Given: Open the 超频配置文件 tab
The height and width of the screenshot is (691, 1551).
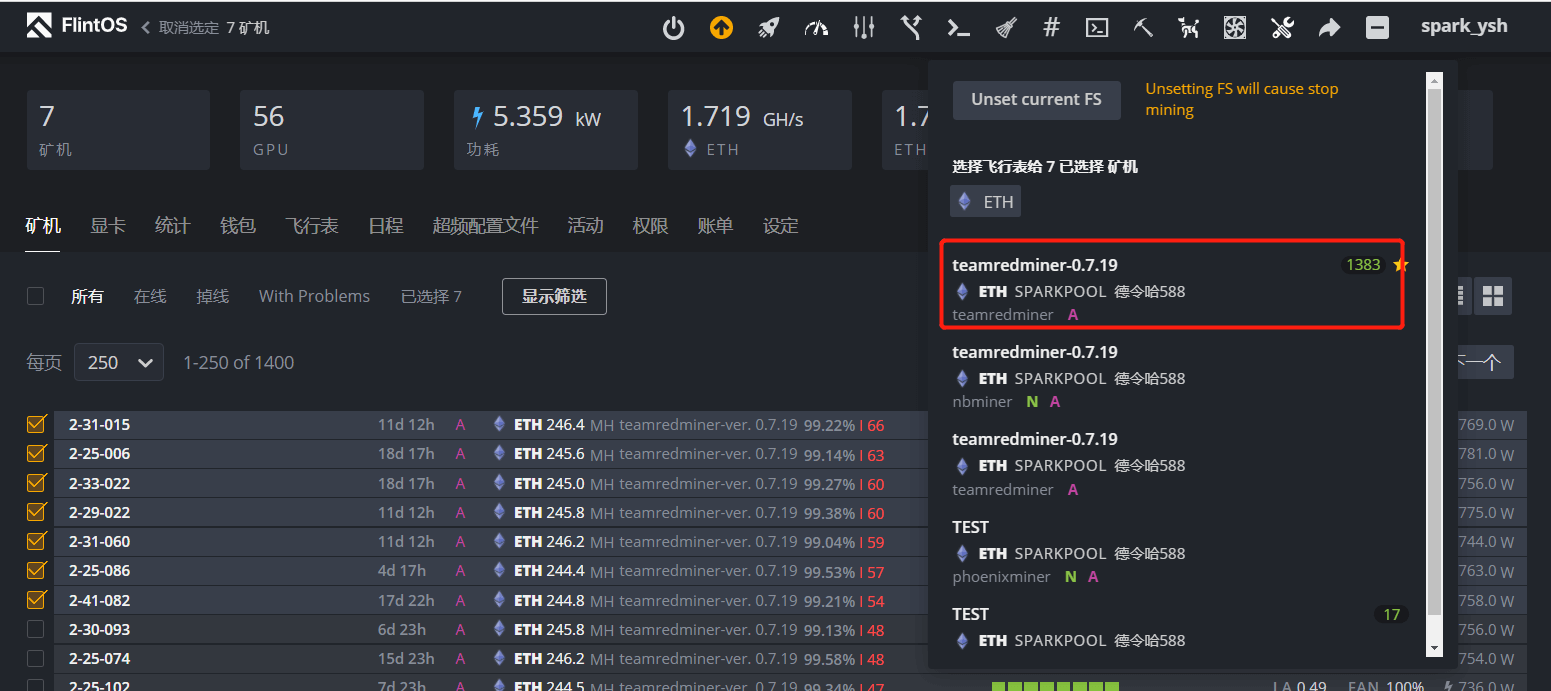Looking at the screenshot, I should (485, 226).
